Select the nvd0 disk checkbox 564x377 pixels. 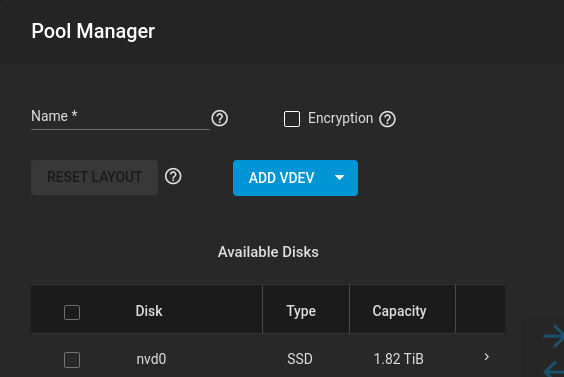(72, 360)
